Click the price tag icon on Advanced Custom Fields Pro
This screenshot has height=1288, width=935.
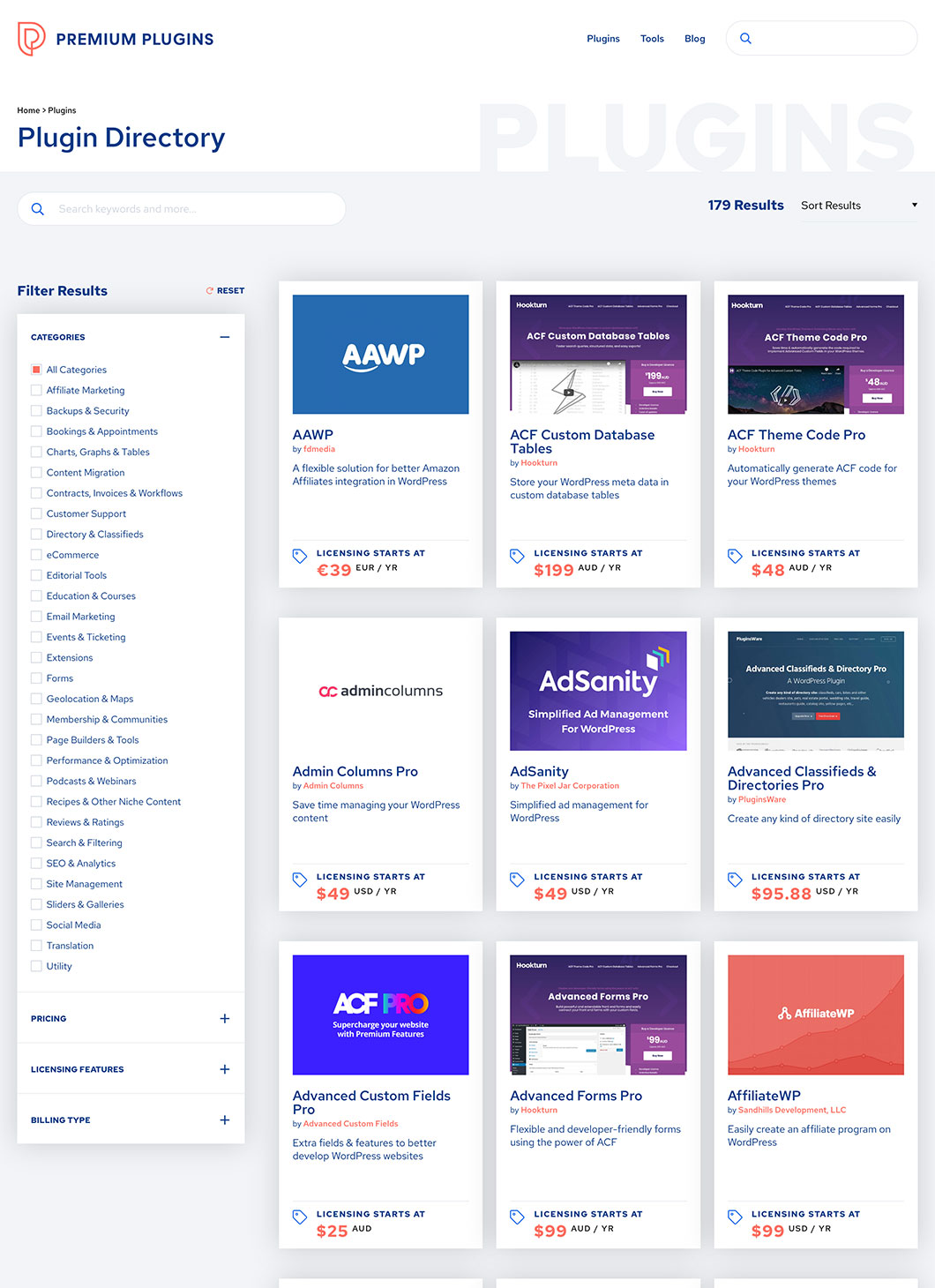300,1217
